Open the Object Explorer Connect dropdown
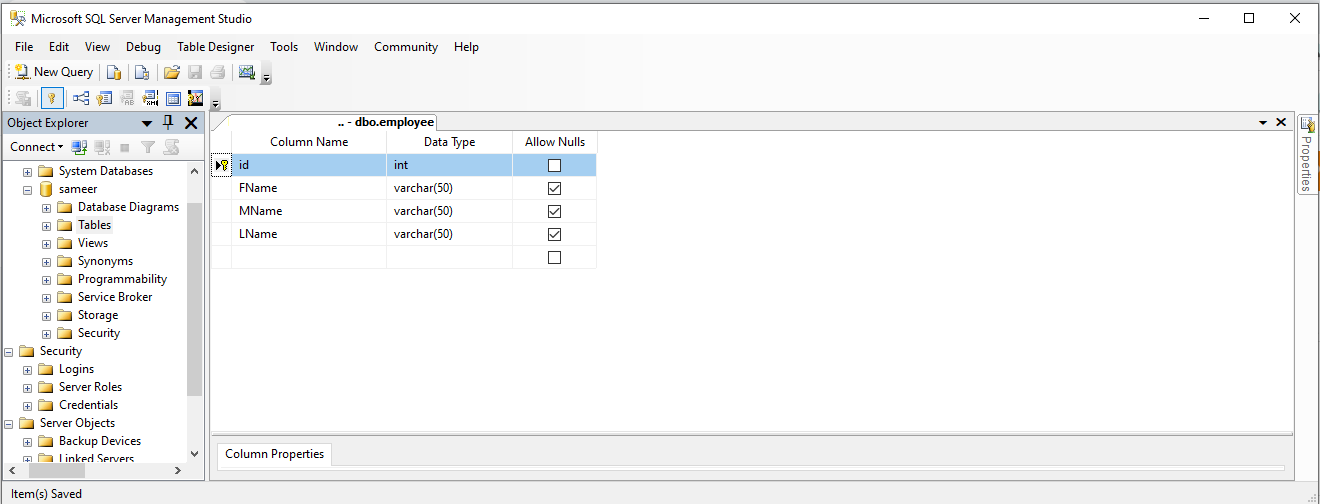The width and height of the screenshot is (1320, 504). [37, 147]
